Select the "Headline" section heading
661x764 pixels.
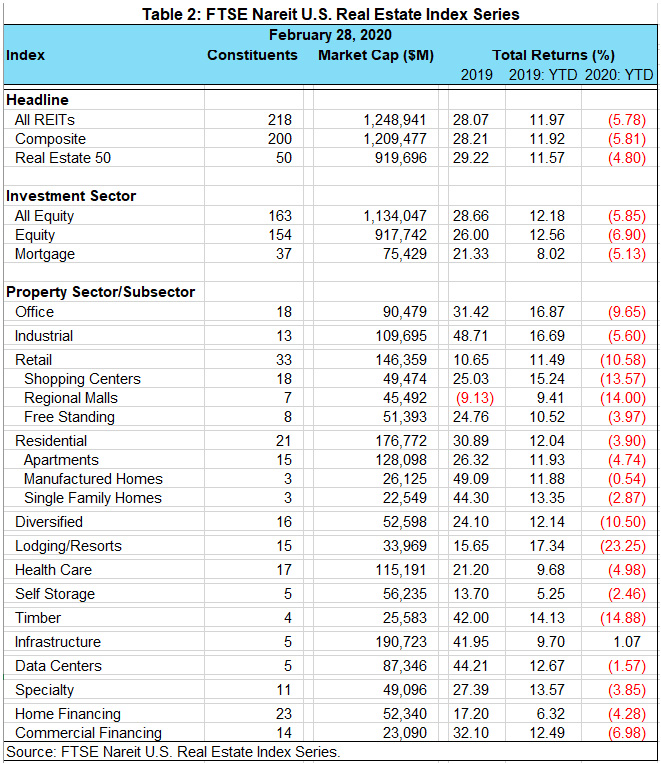[x=37, y=100]
